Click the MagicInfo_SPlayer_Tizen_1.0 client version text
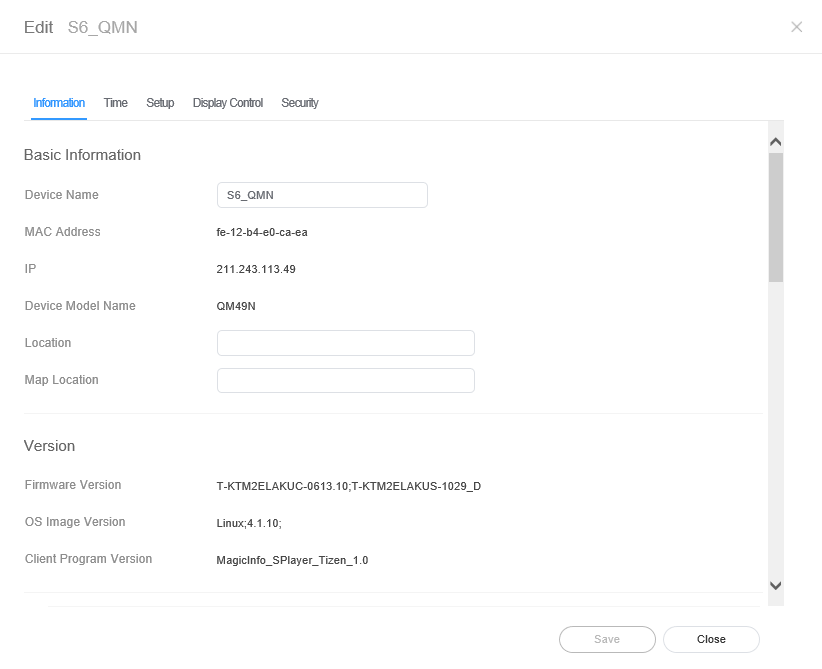 (292, 560)
